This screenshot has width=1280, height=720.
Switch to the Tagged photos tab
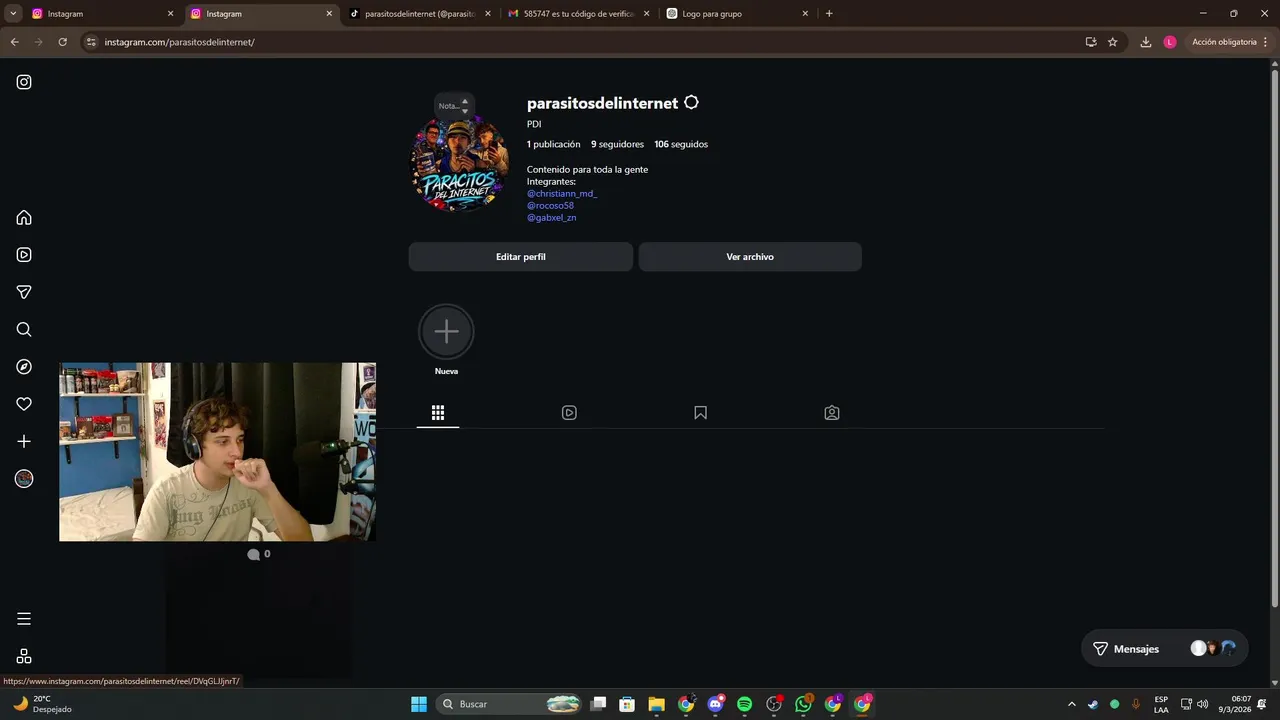(831, 413)
